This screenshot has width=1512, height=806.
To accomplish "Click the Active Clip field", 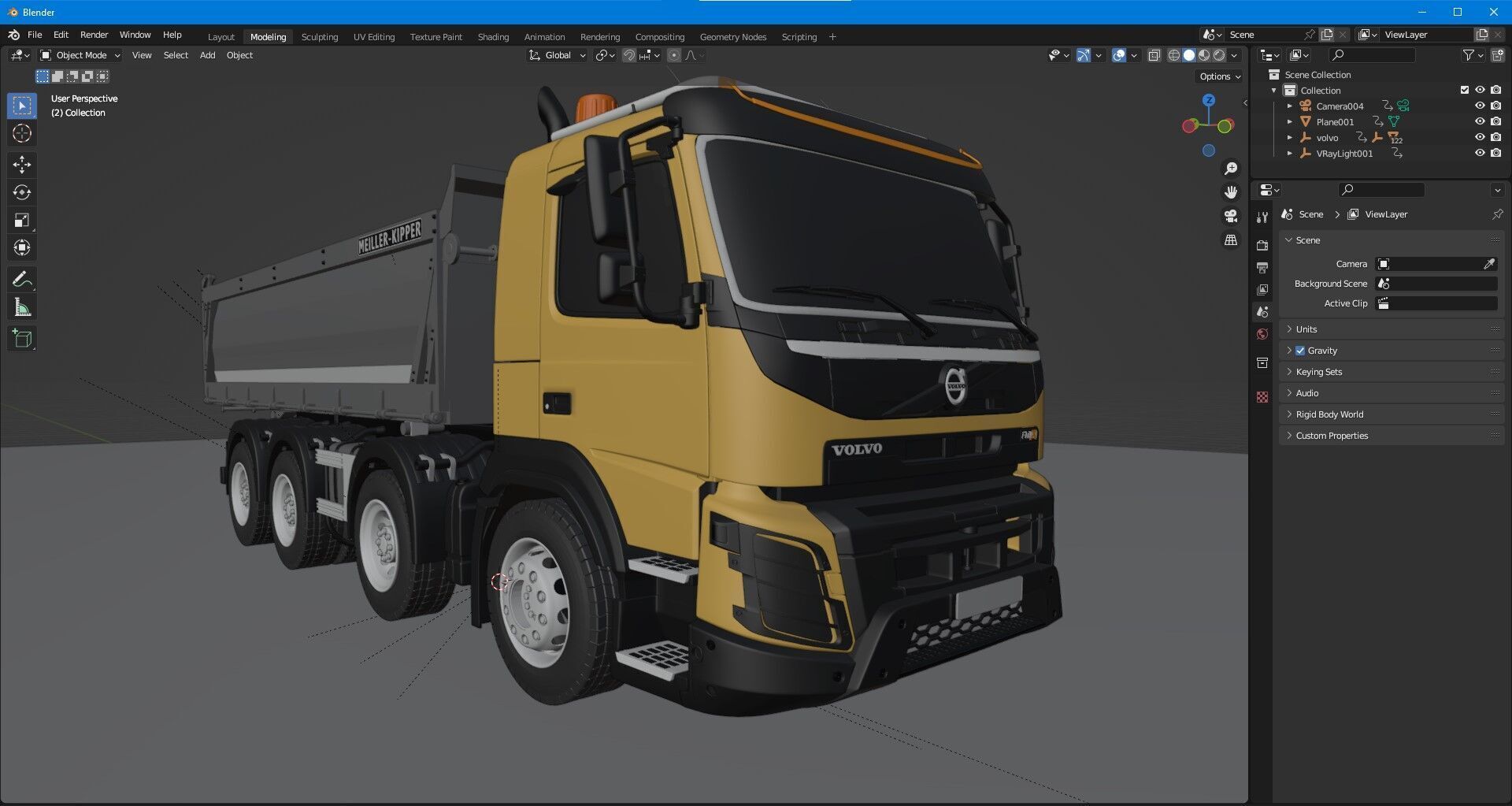I will 1436,303.
